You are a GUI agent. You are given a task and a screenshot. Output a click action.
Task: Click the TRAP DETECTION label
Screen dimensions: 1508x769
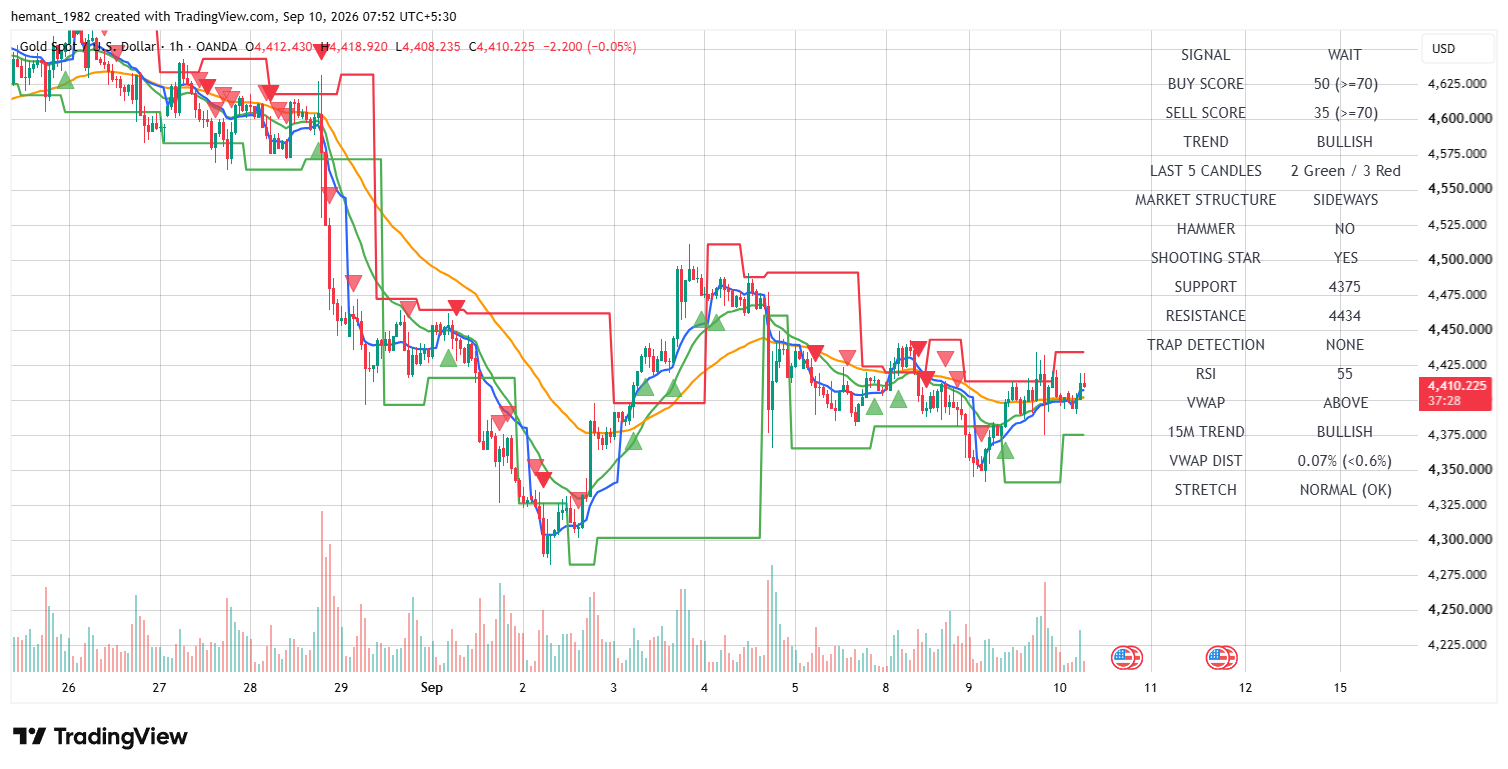1205,345
